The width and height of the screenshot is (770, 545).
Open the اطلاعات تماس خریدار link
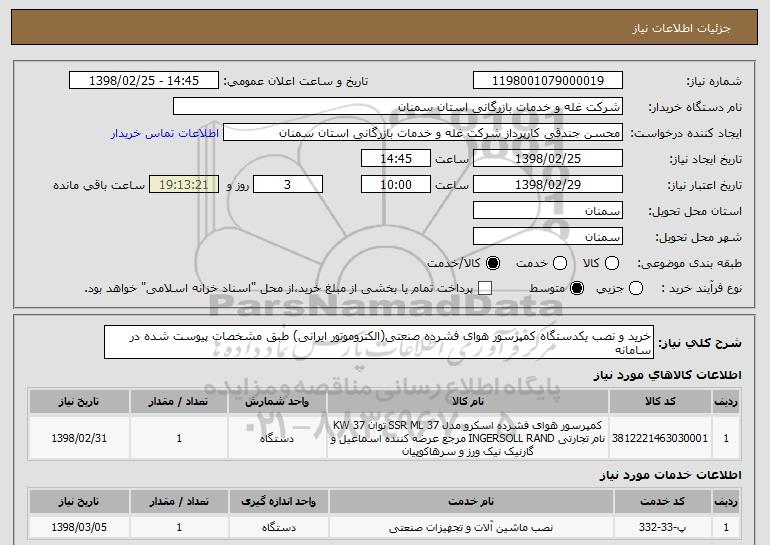(x=165, y=133)
